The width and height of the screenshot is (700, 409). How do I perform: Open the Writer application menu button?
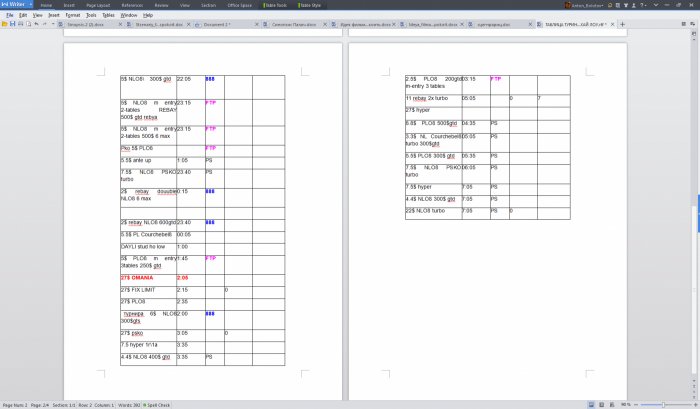[17, 4]
